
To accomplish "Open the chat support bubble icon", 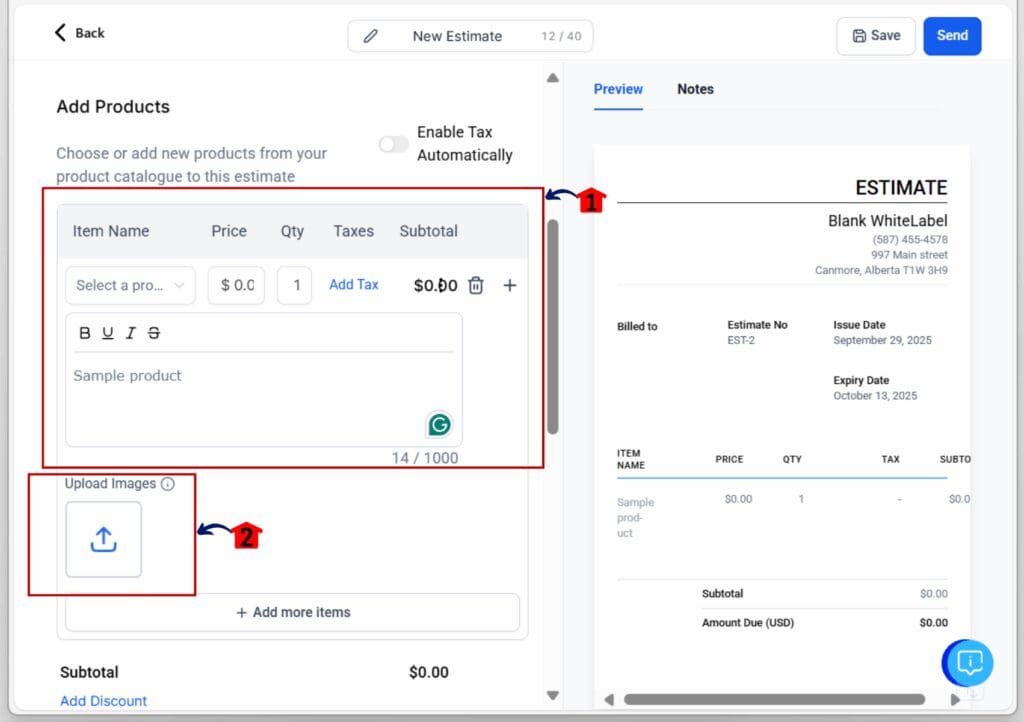I will tap(969, 662).
